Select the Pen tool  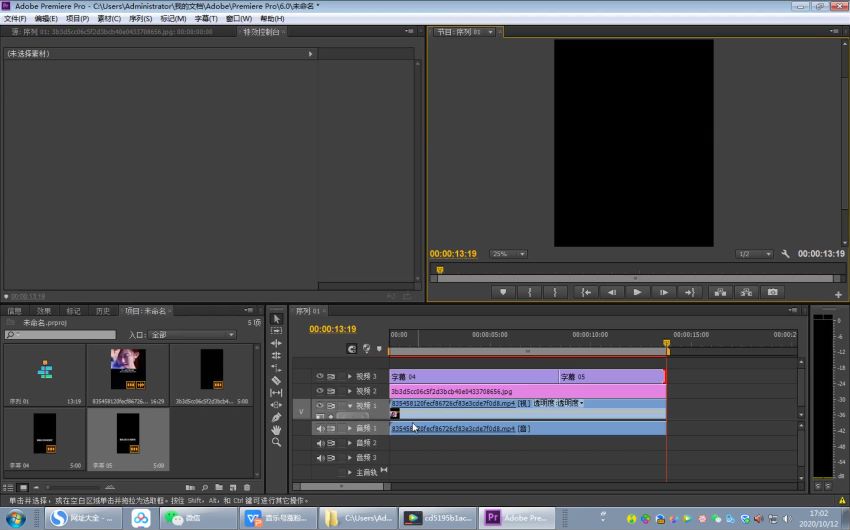[276, 417]
